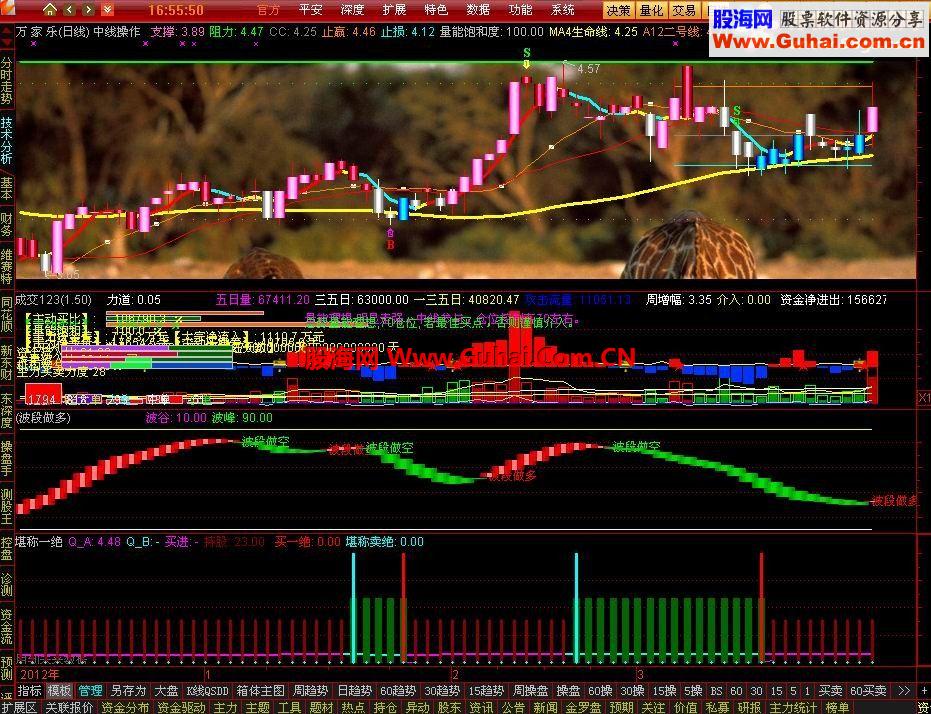Add a new template with the plus icon
This screenshot has height=714, width=931.
point(923,691)
